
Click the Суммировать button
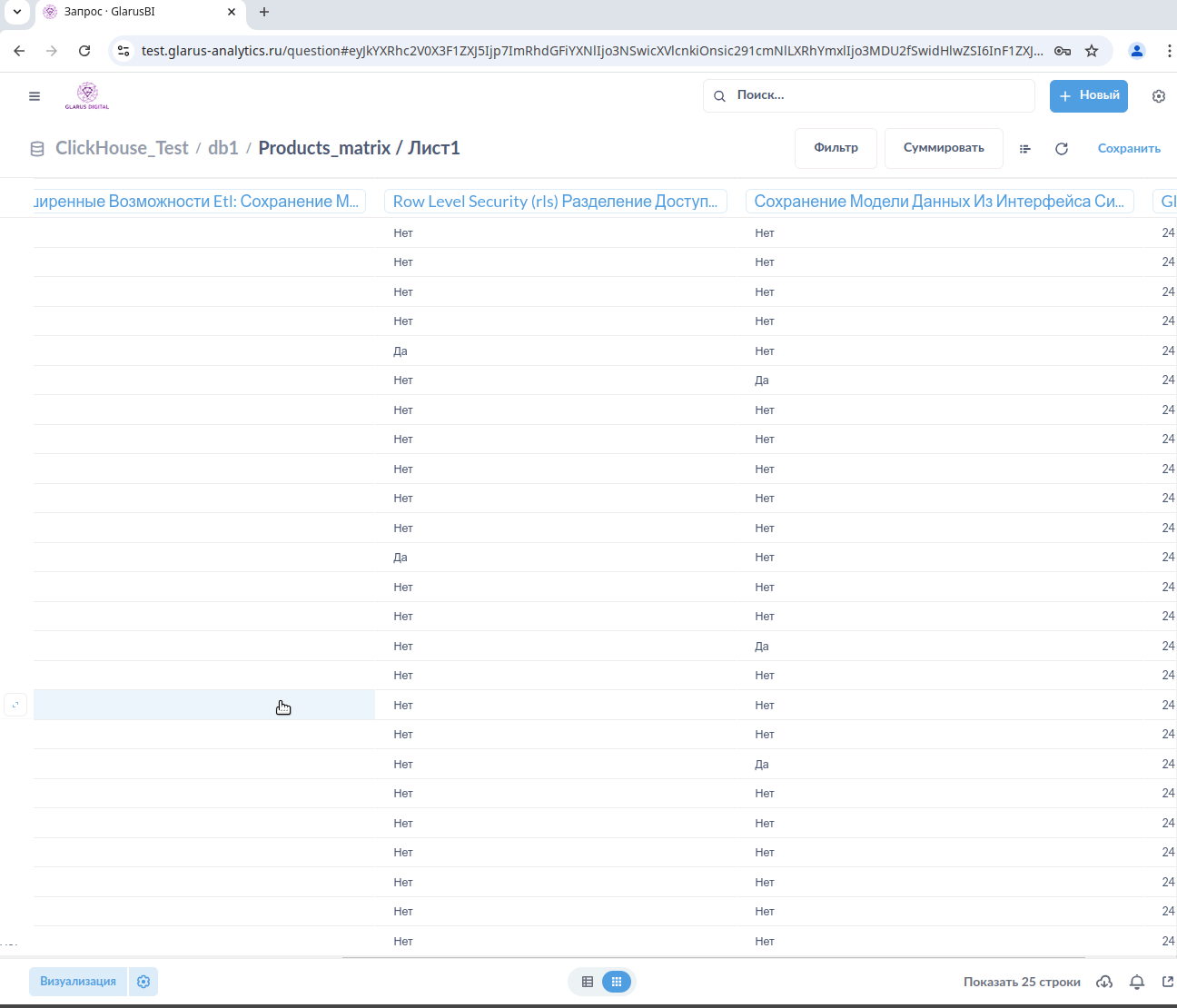(943, 148)
